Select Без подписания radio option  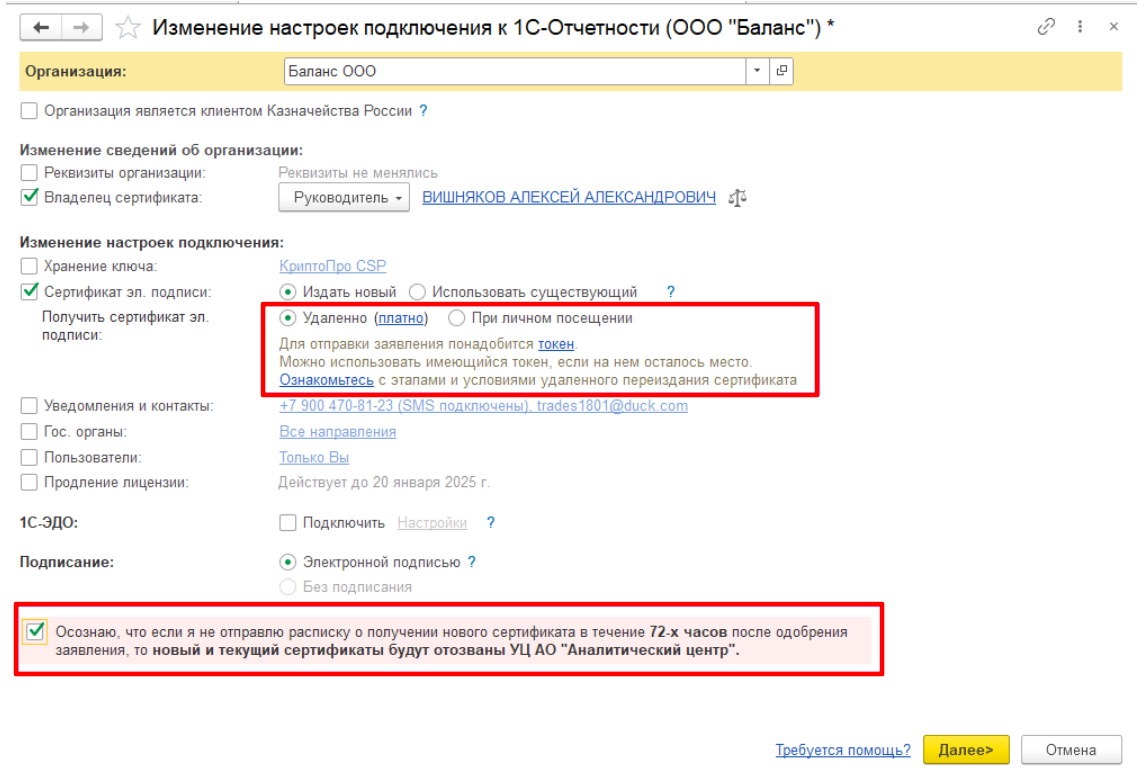(x=288, y=587)
